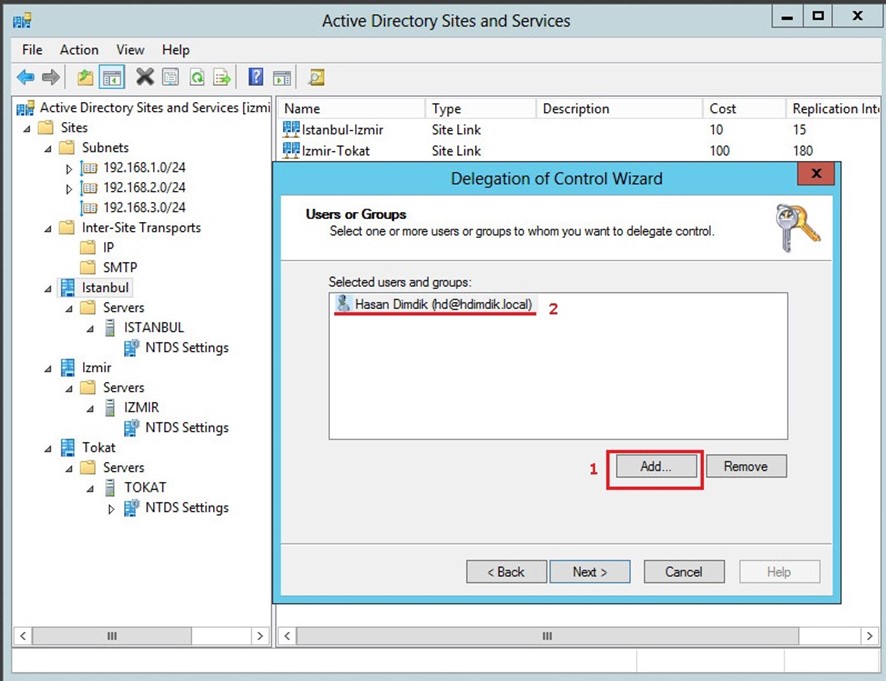Go Back in the Delegation wizard
The image size is (886, 681).
point(506,572)
